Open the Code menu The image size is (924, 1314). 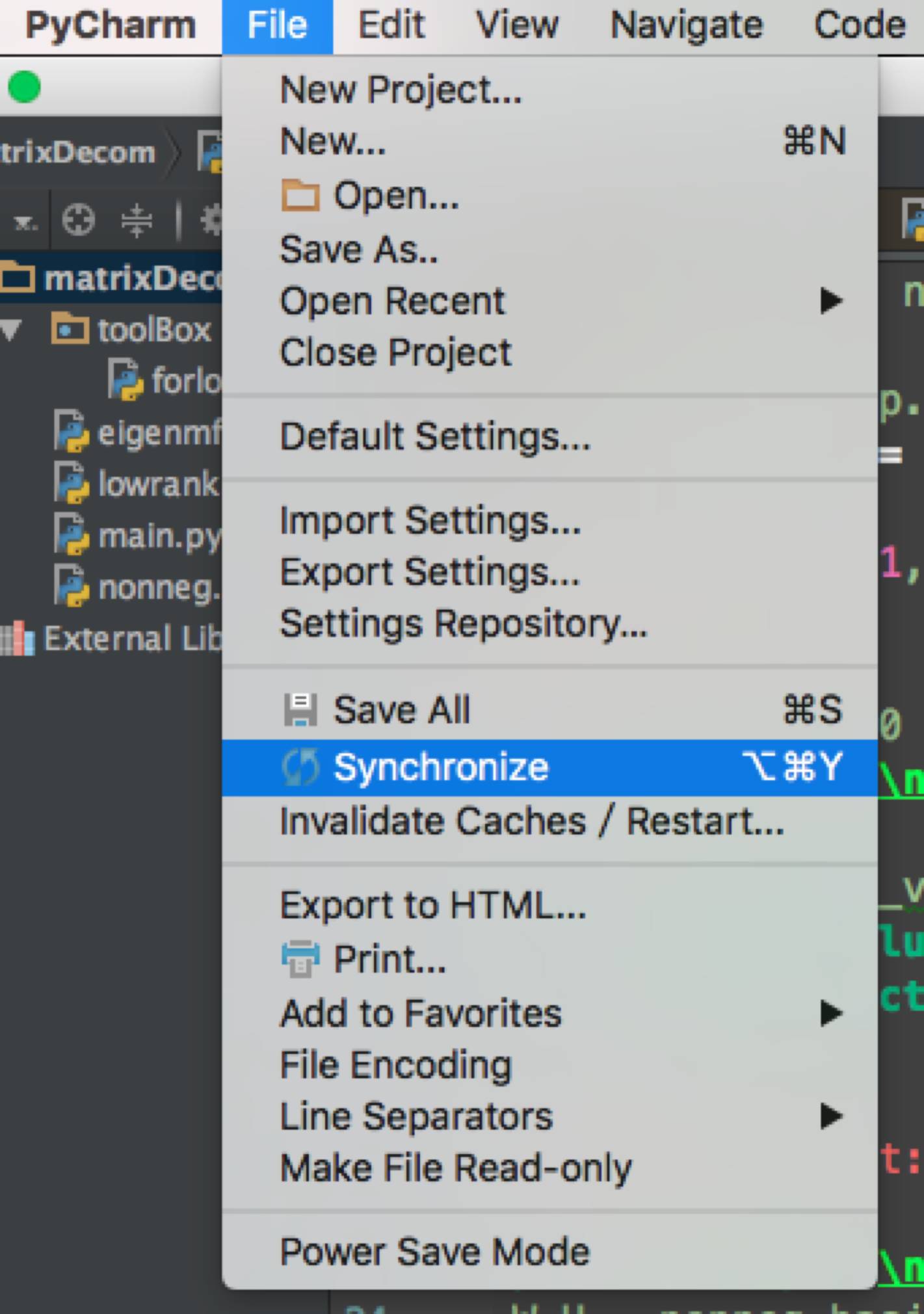(860, 25)
